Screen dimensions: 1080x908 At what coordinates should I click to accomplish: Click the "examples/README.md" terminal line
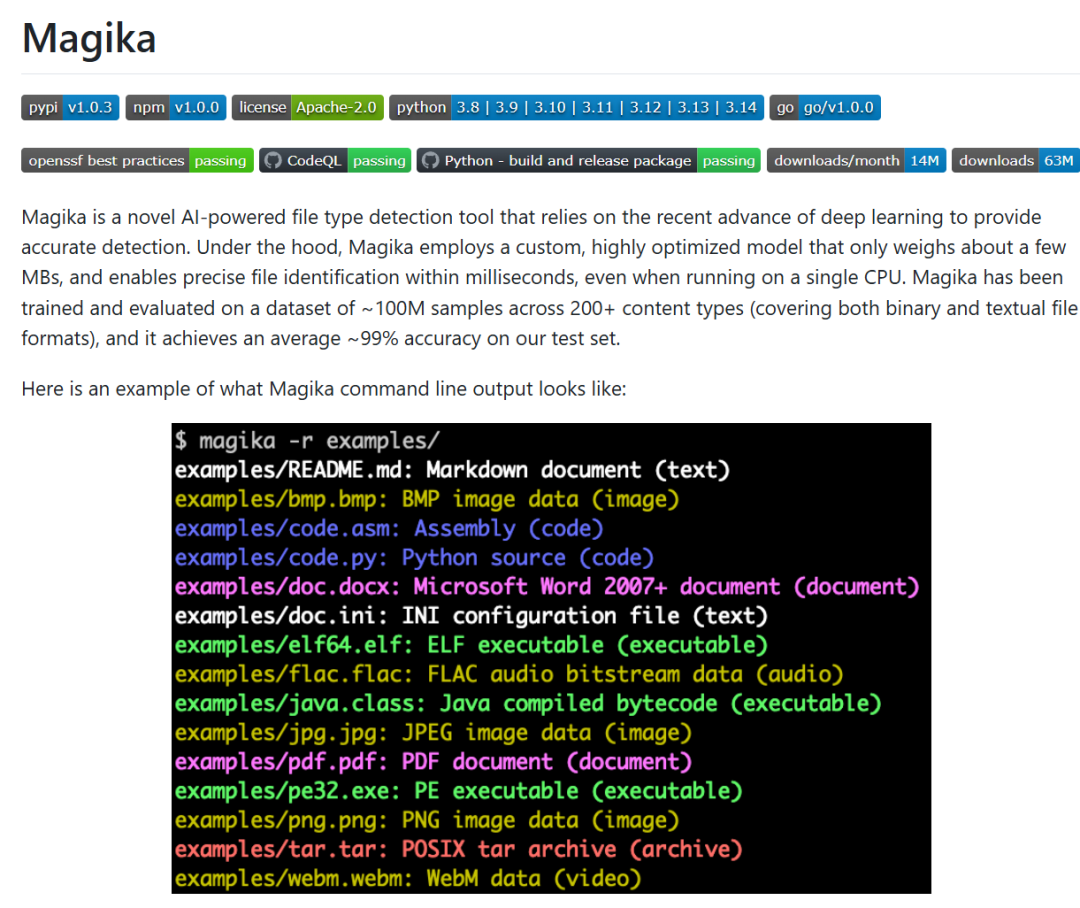click(x=452, y=471)
